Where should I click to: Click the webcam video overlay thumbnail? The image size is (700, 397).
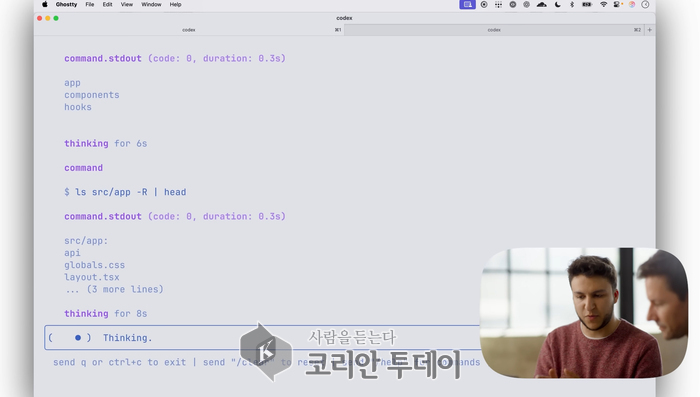pyautogui.click(x=583, y=313)
